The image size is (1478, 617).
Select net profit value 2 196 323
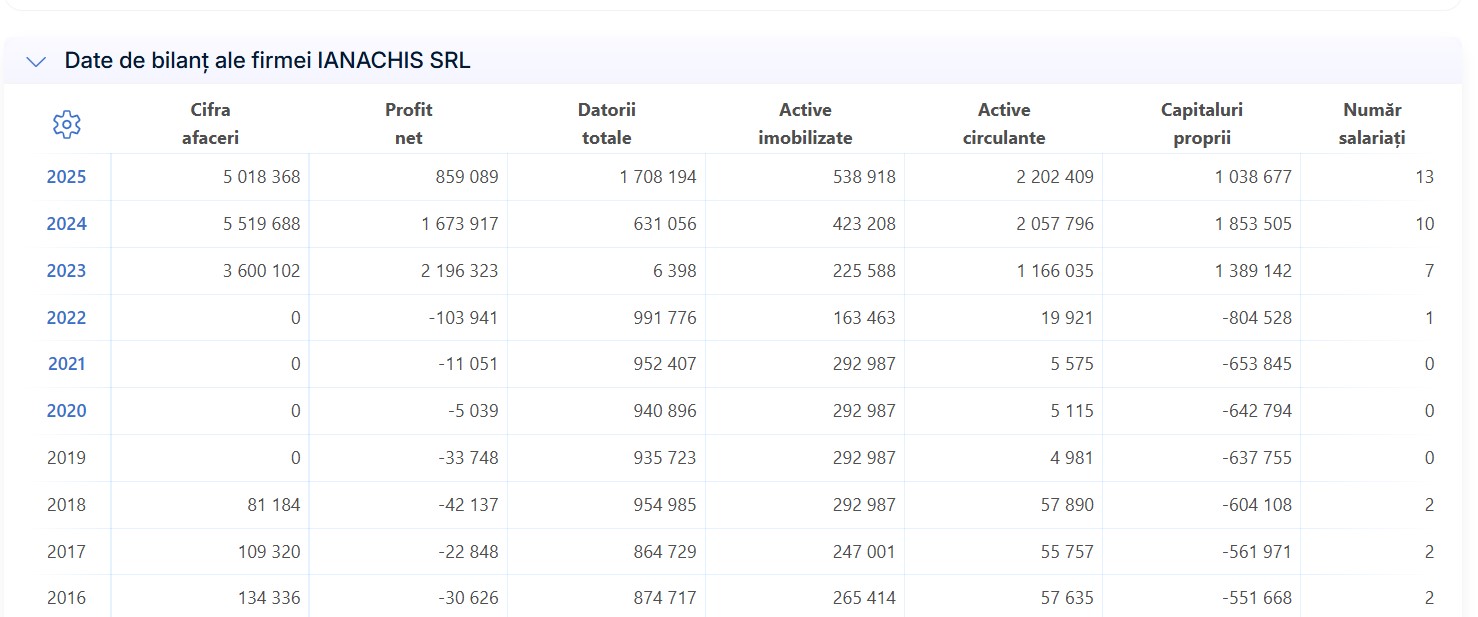[x=460, y=271]
